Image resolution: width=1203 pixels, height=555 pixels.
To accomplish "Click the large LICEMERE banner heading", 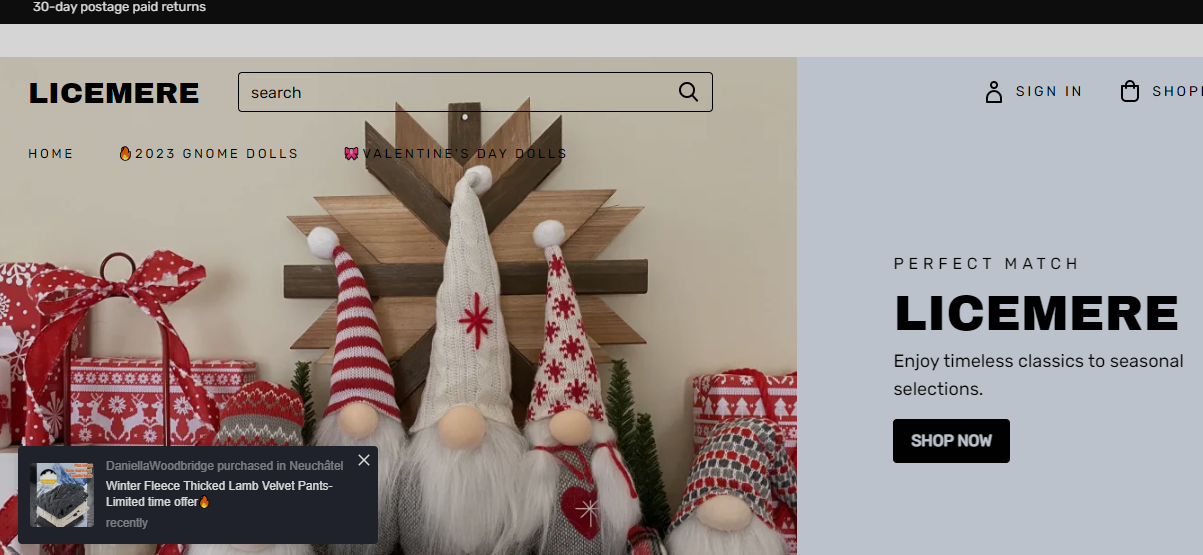I will tap(1036, 313).
